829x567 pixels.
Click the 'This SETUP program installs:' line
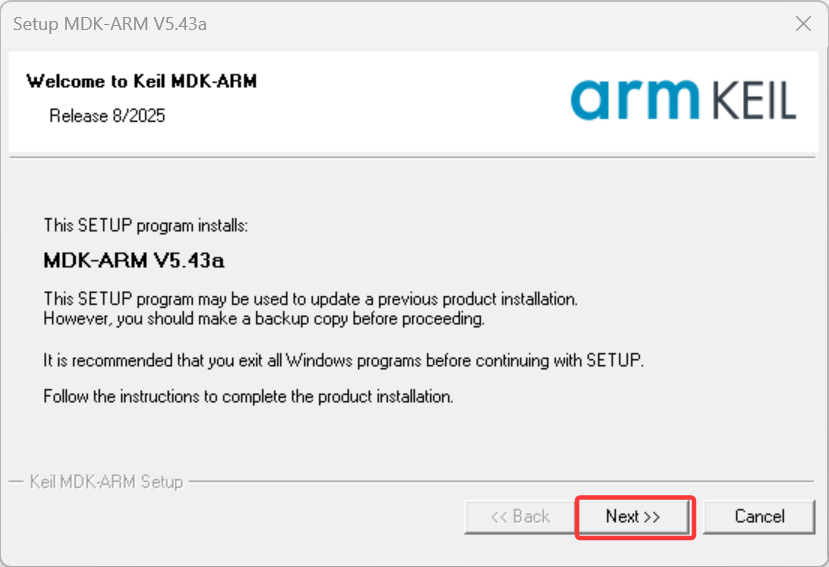[145, 226]
